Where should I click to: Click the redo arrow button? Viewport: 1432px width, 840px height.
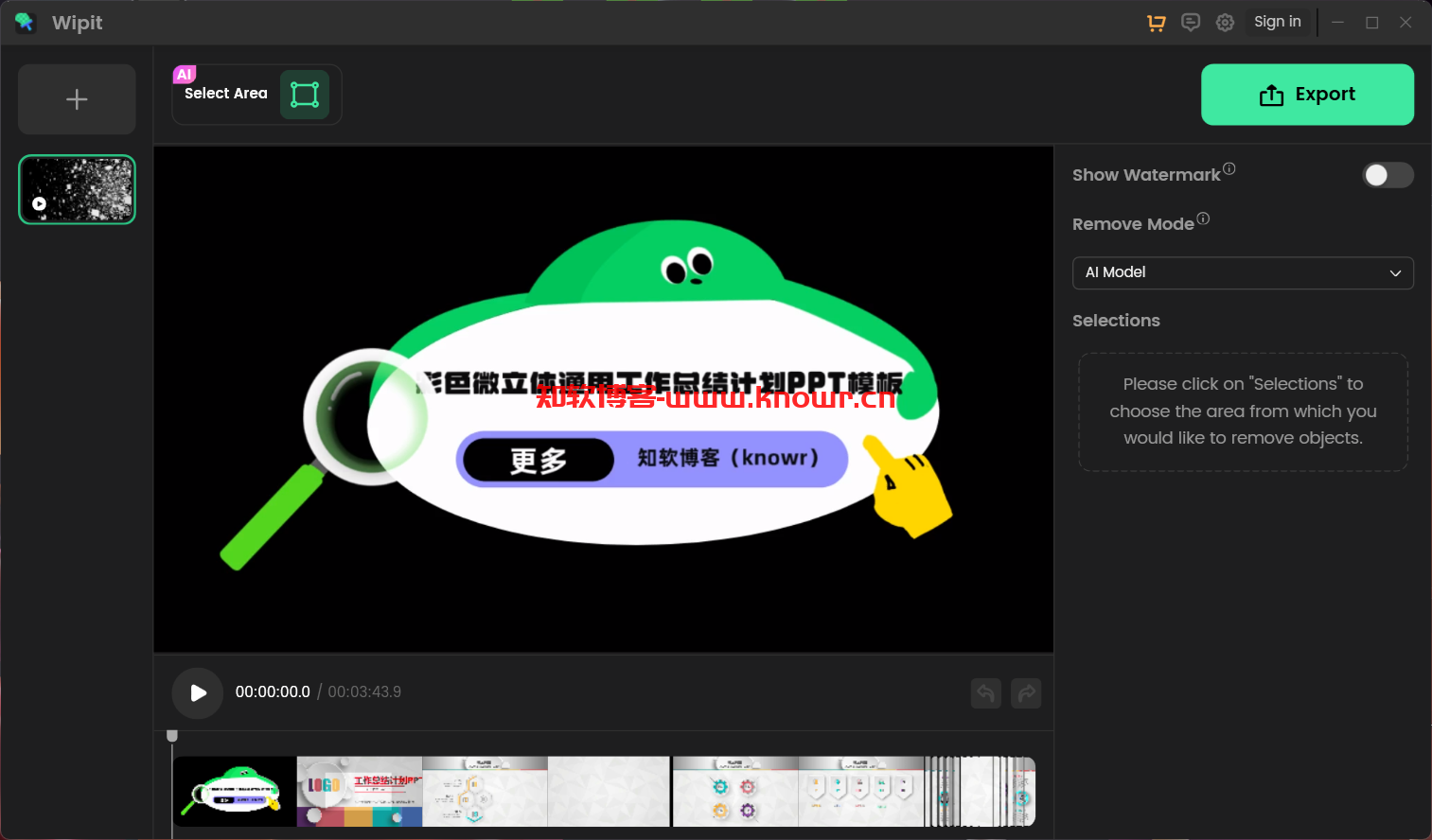(1026, 693)
